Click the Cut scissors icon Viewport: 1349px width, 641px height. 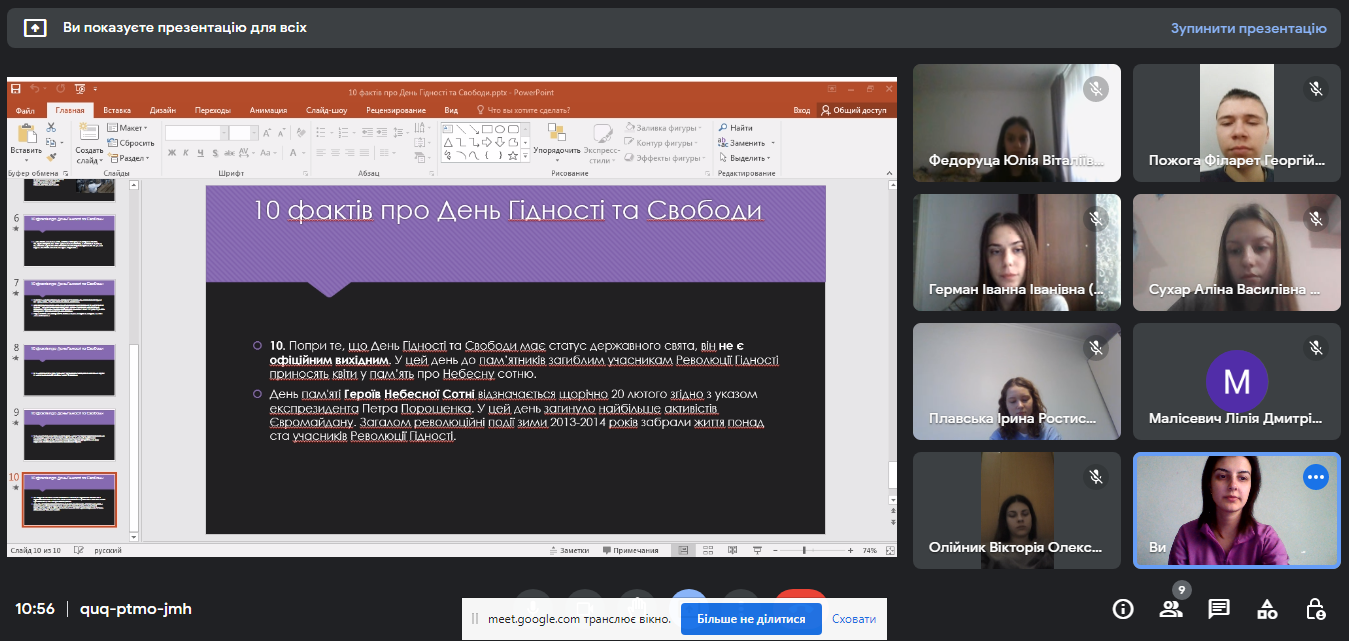(51, 127)
